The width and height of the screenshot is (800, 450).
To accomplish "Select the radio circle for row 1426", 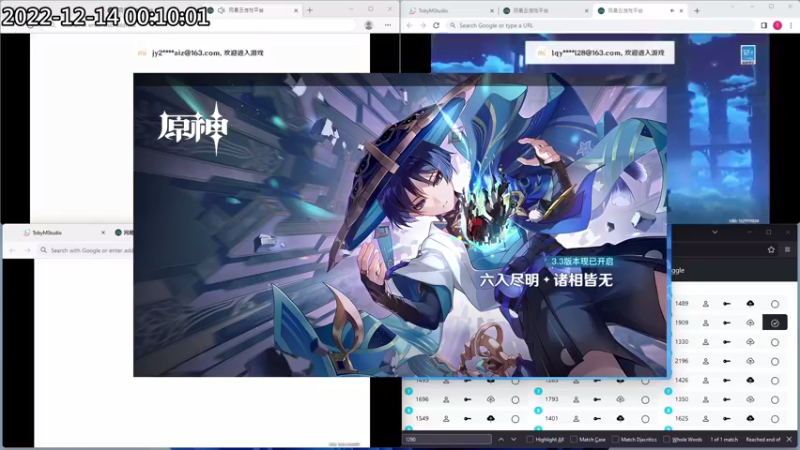I will [x=774, y=381].
